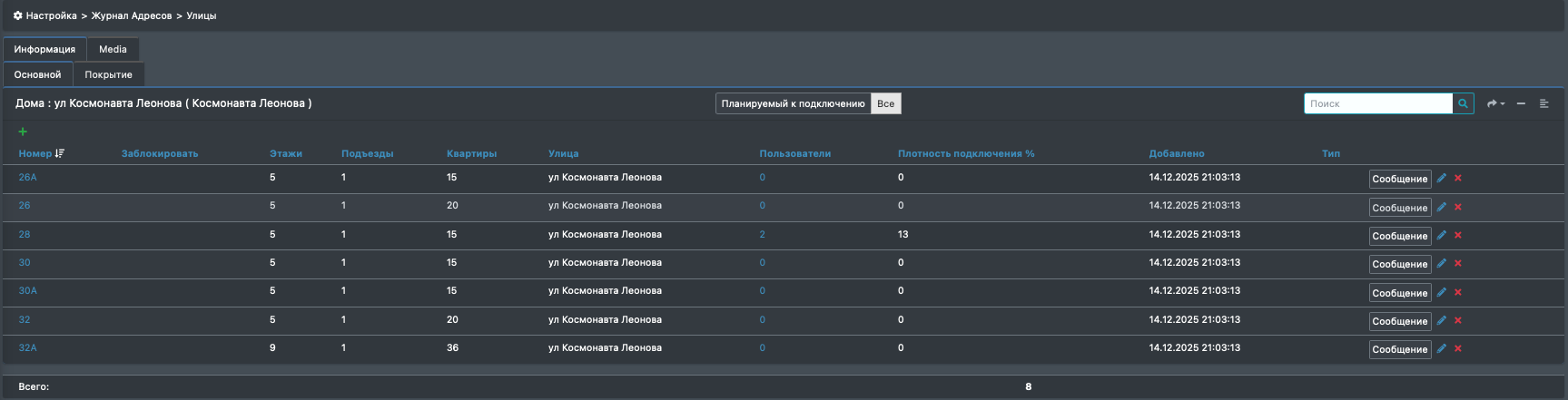The height and width of the screenshot is (400, 1568).
Task: Click the search magnifier icon
Action: tap(1463, 103)
